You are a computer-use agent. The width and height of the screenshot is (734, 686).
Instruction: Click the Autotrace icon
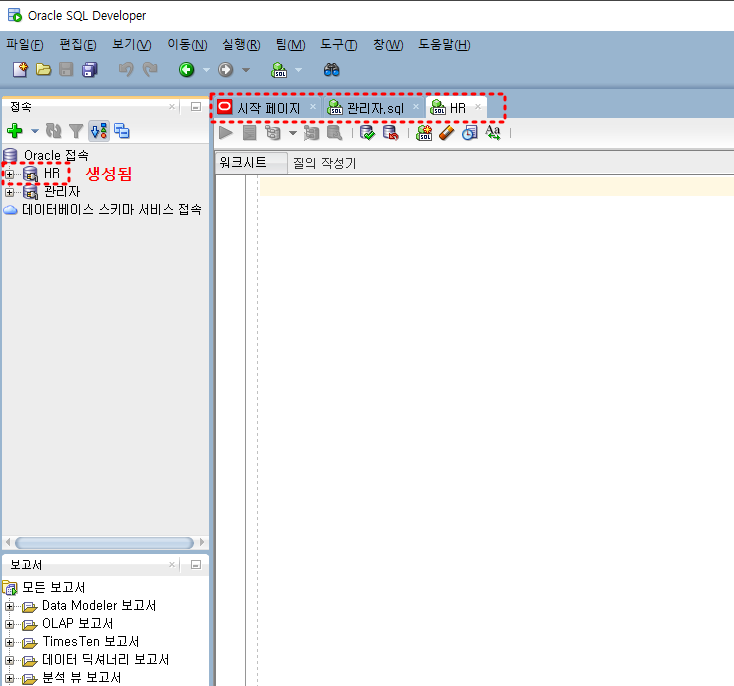pos(311,133)
